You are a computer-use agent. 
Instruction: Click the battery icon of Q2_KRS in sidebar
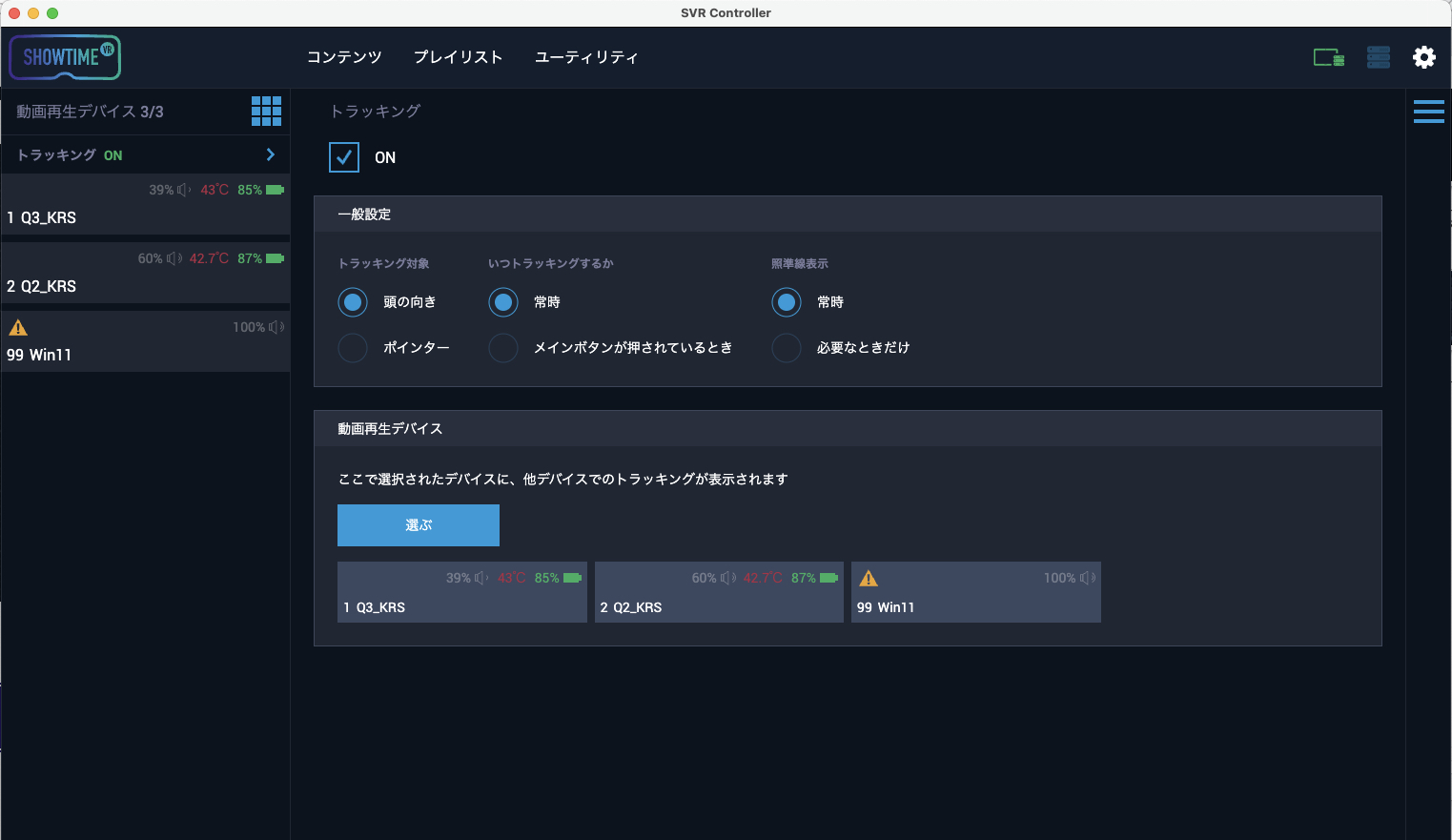[x=276, y=258]
